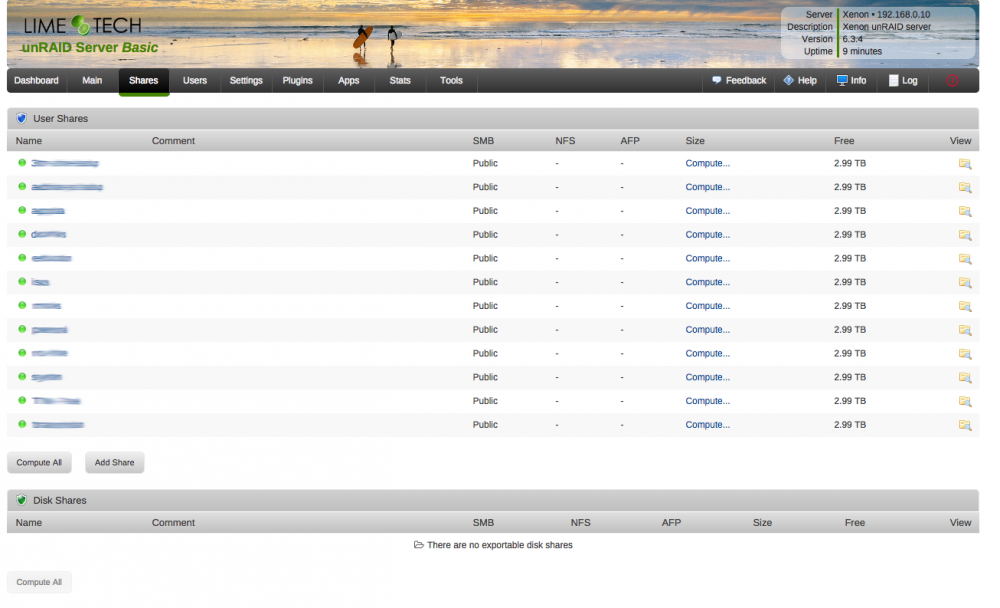Viewport: 1000px width, 608px height.
Task: Open the Dashboard tab
Action: click(36, 80)
